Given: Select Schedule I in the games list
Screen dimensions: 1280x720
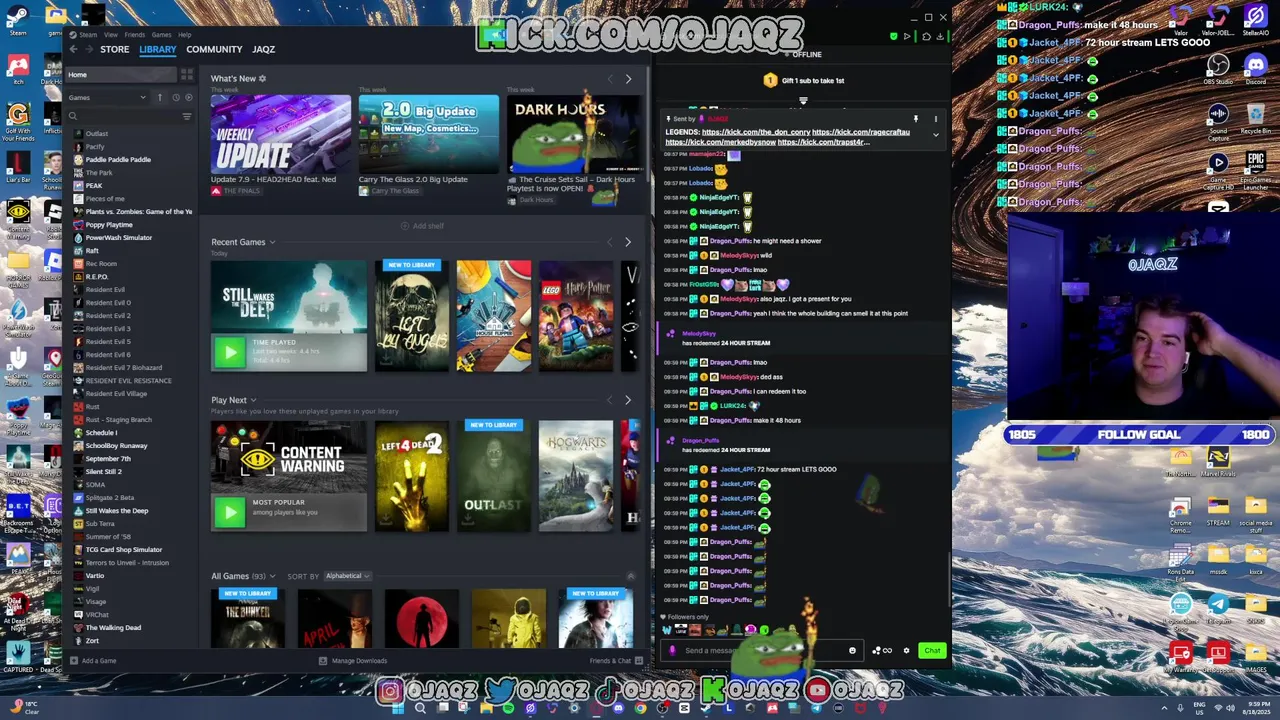Looking at the screenshot, I should (x=101, y=433).
